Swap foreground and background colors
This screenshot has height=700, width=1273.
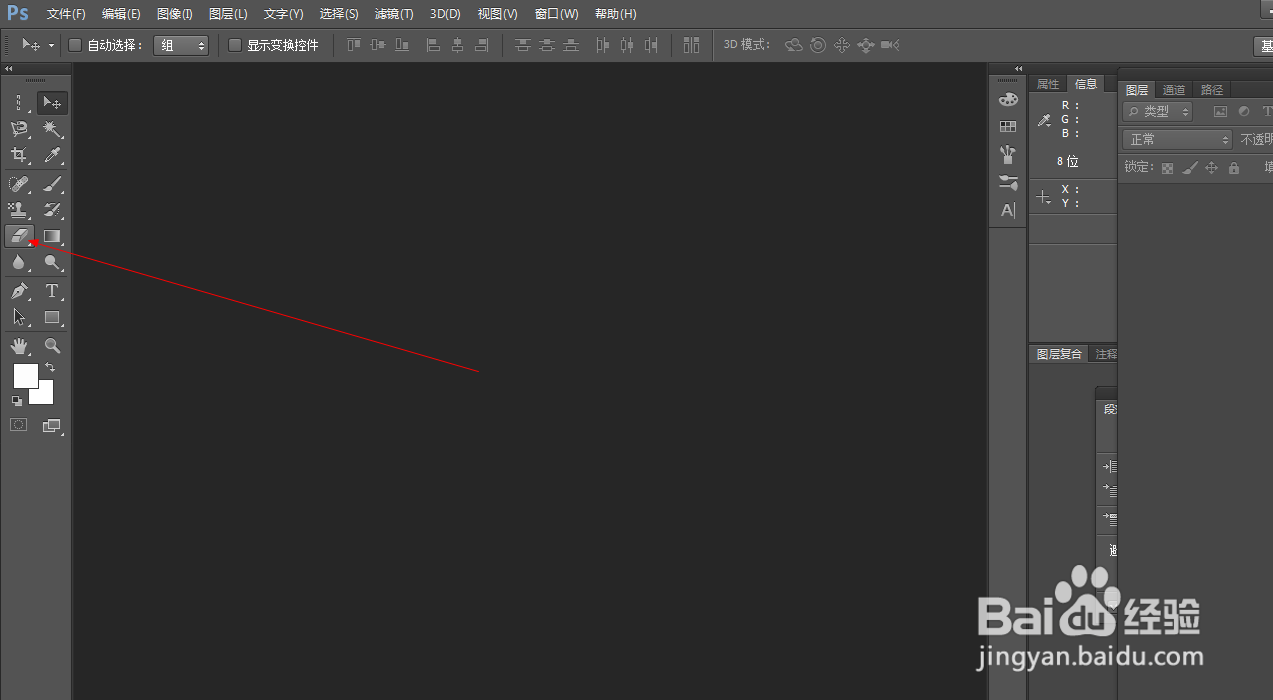point(50,367)
